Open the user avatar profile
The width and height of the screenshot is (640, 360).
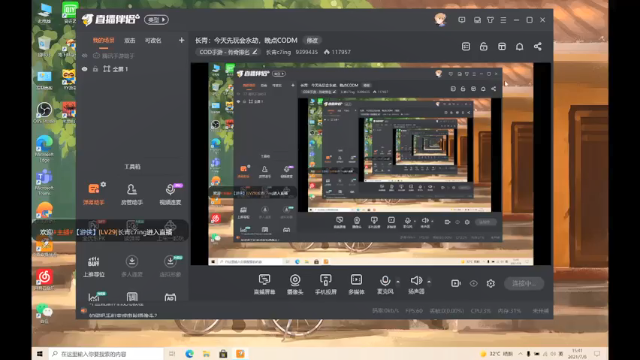[x=440, y=19]
